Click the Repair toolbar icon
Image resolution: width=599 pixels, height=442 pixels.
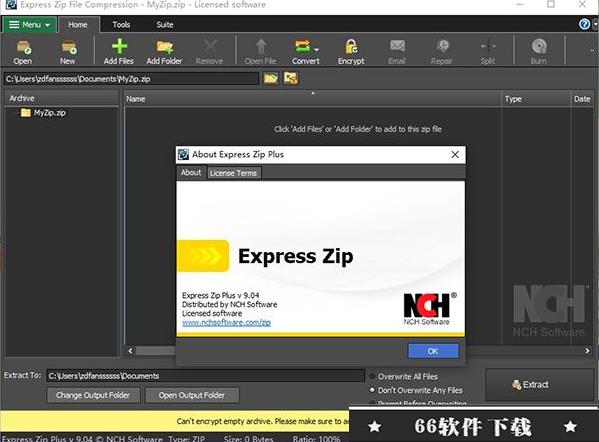pyautogui.click(x=442, y=52)
